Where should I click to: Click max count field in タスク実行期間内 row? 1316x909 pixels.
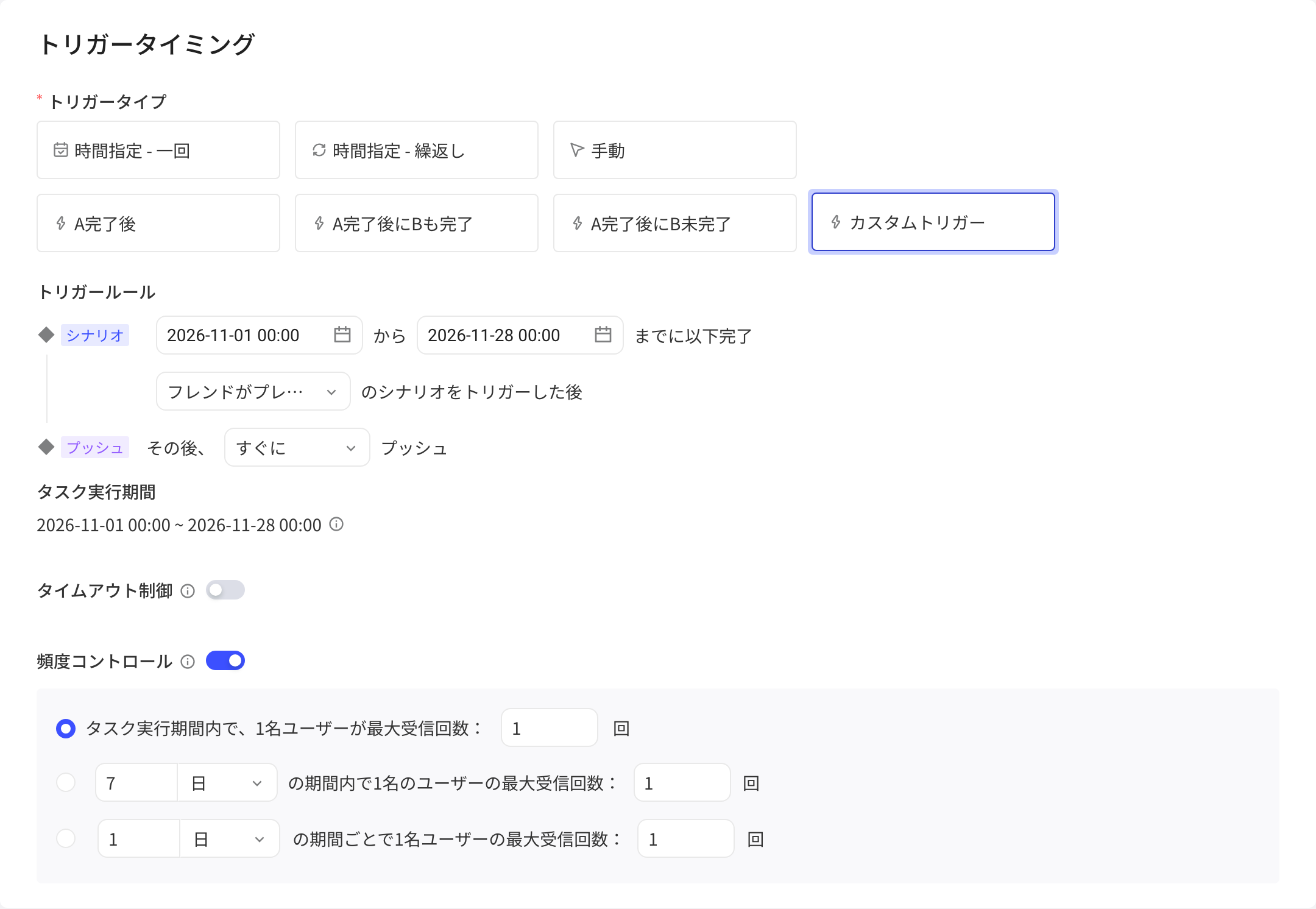coord(550,727)
